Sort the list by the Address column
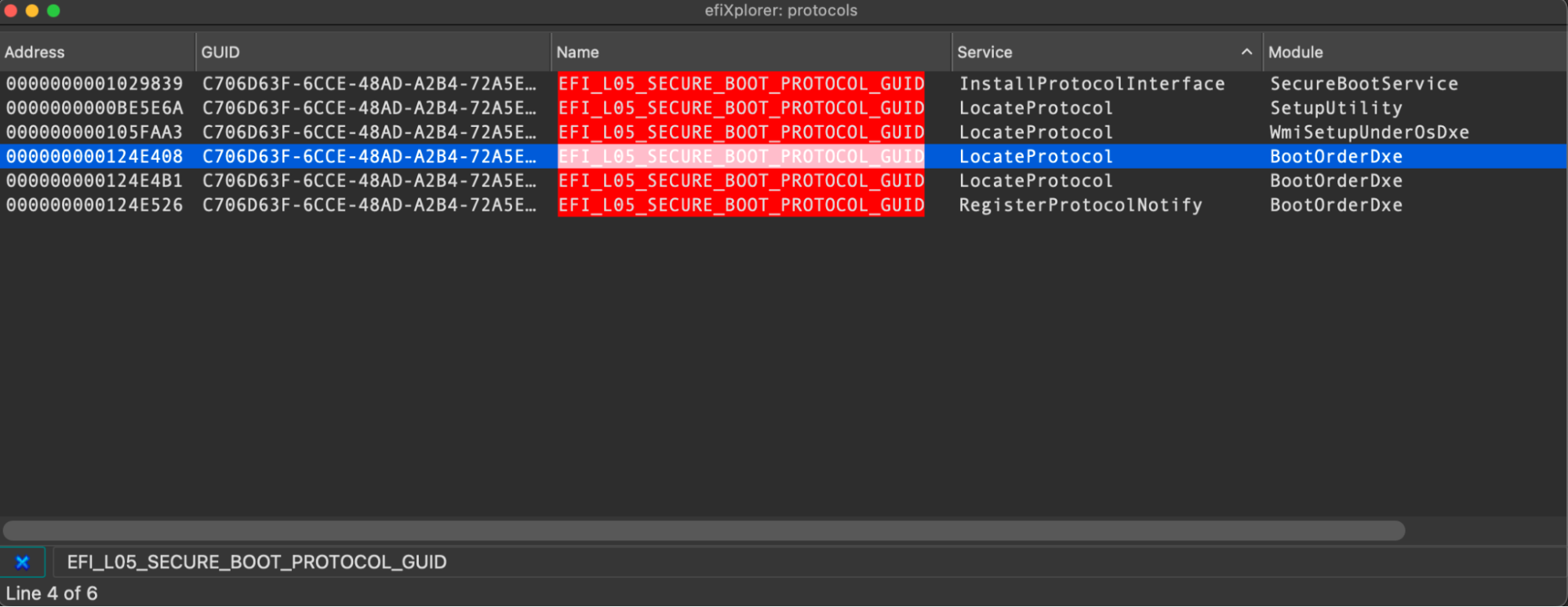1568x607 pixels. (35, 52)
